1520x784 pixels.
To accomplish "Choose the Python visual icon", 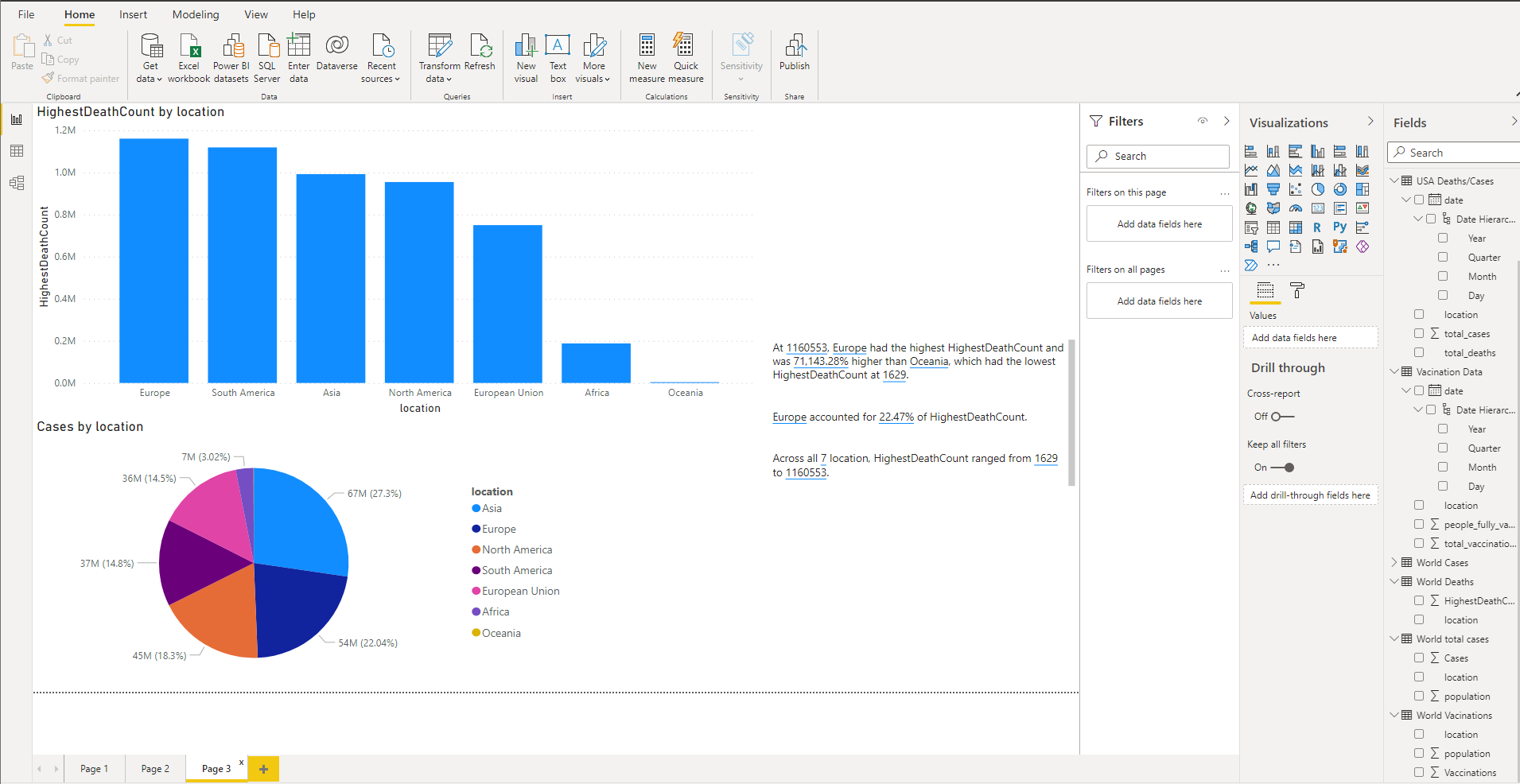I will 1340,227.
